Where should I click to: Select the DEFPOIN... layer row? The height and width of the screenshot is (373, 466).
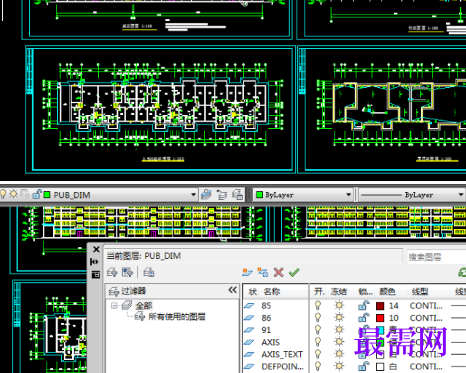click(283, 367)
